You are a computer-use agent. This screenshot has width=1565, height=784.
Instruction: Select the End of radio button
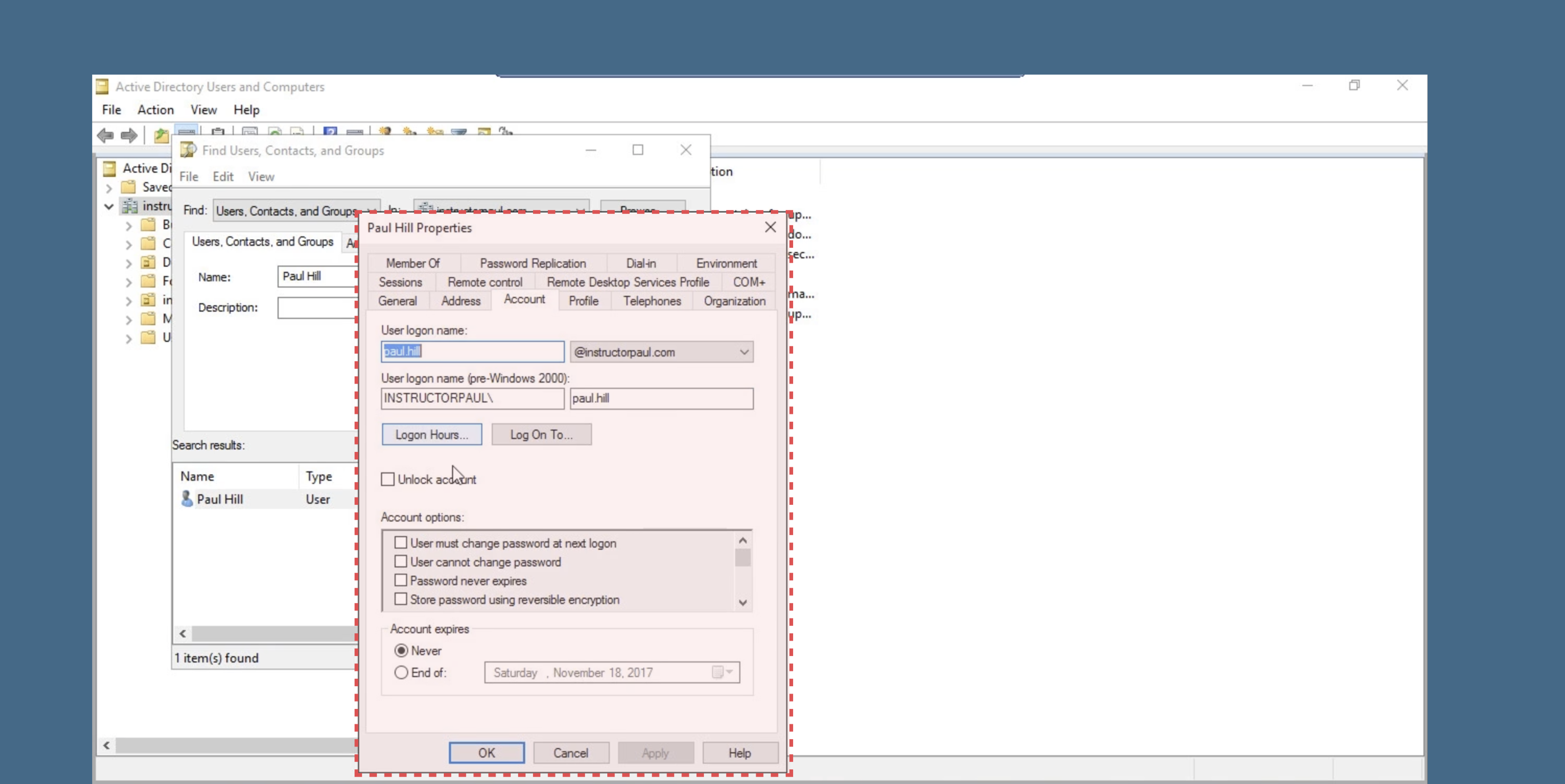click(401, 672)
